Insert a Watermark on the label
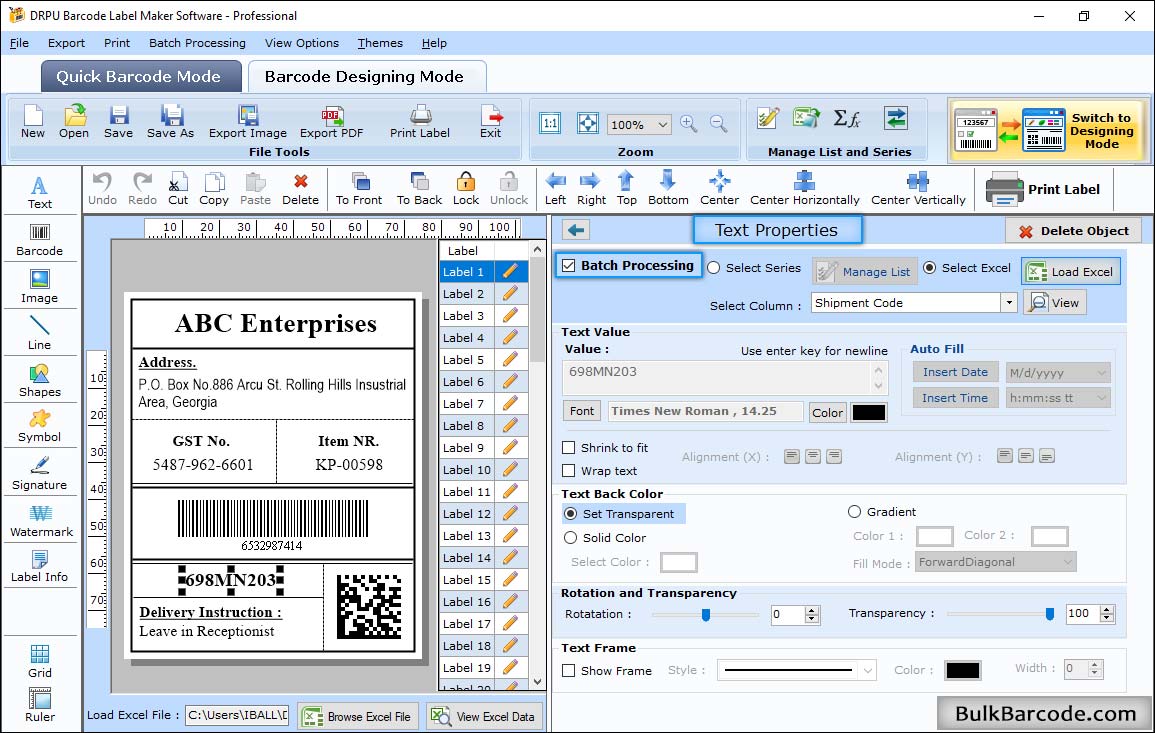This screenshot has height=733, width=1155. [41, 520]
